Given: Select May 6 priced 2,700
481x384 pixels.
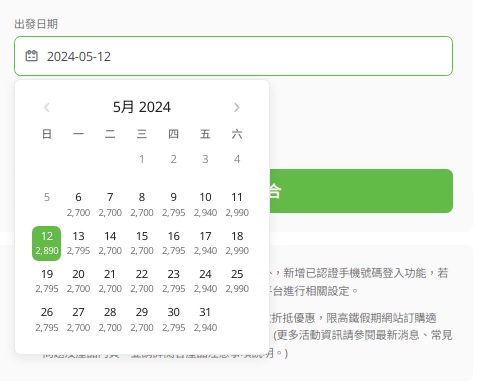Looking at the screenshot, I should 78,204.
